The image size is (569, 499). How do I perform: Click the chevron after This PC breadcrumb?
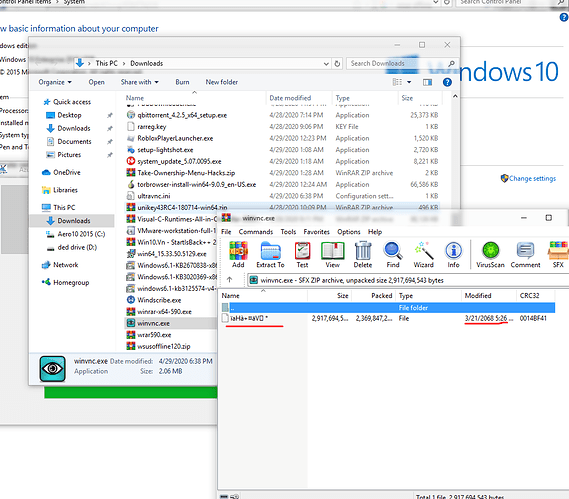click(124, 64)
